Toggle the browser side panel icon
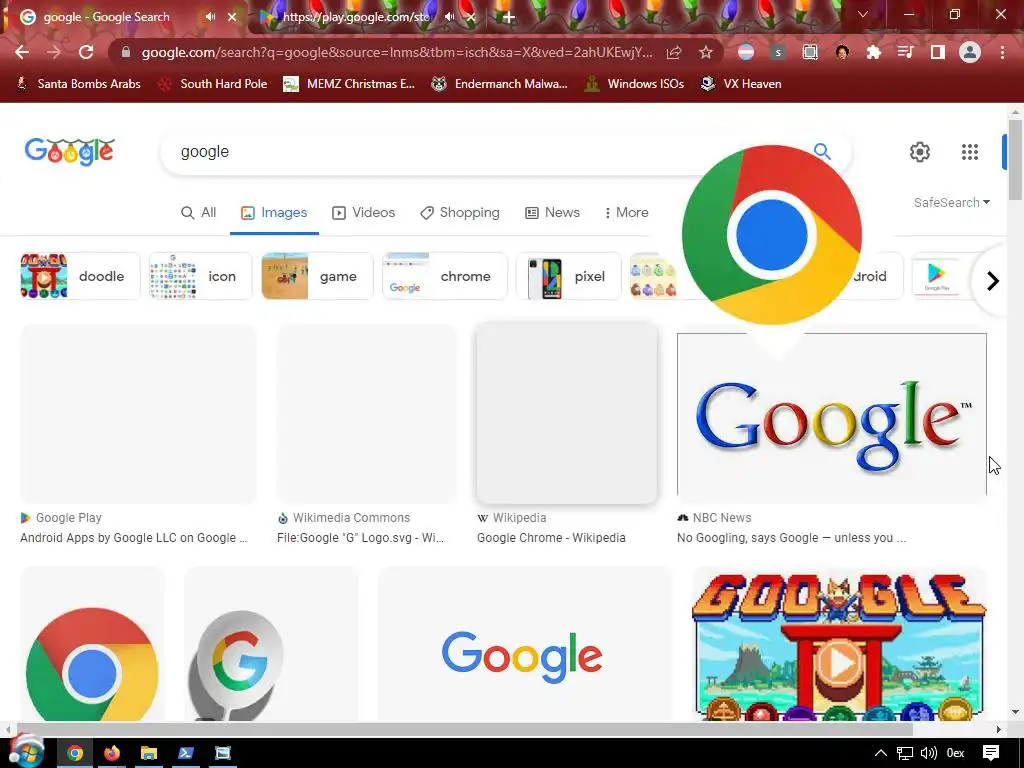 (938, 52)
